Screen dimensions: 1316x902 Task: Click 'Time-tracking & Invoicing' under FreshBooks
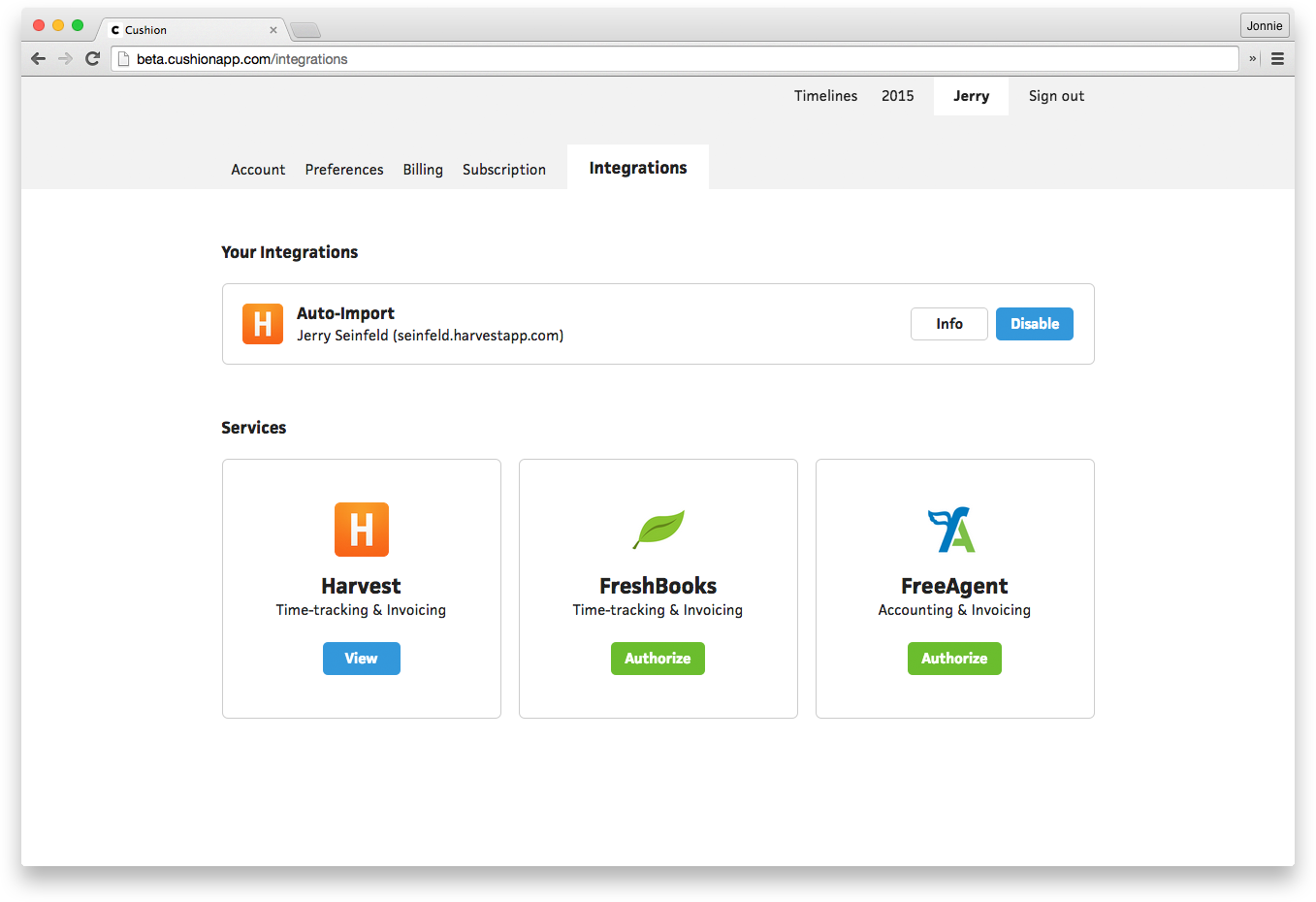(x=658, y=610)
